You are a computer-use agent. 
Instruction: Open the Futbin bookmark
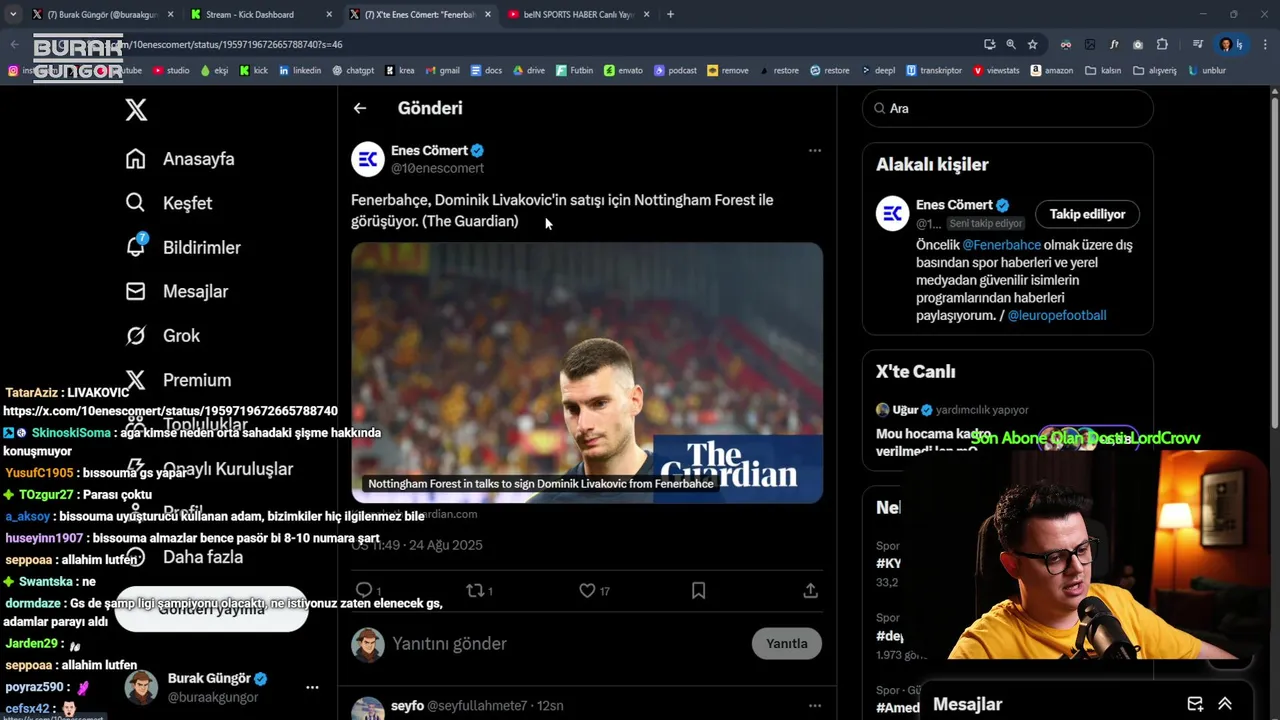574,71
